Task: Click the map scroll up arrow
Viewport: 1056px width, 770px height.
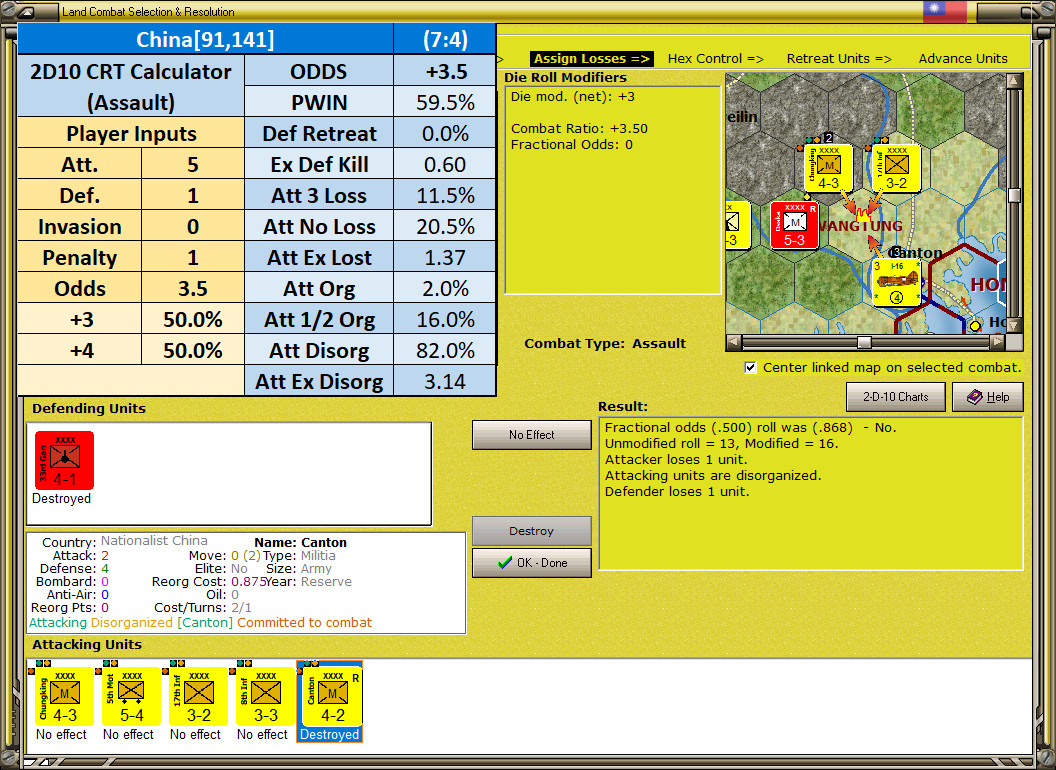Action: 1014,82
